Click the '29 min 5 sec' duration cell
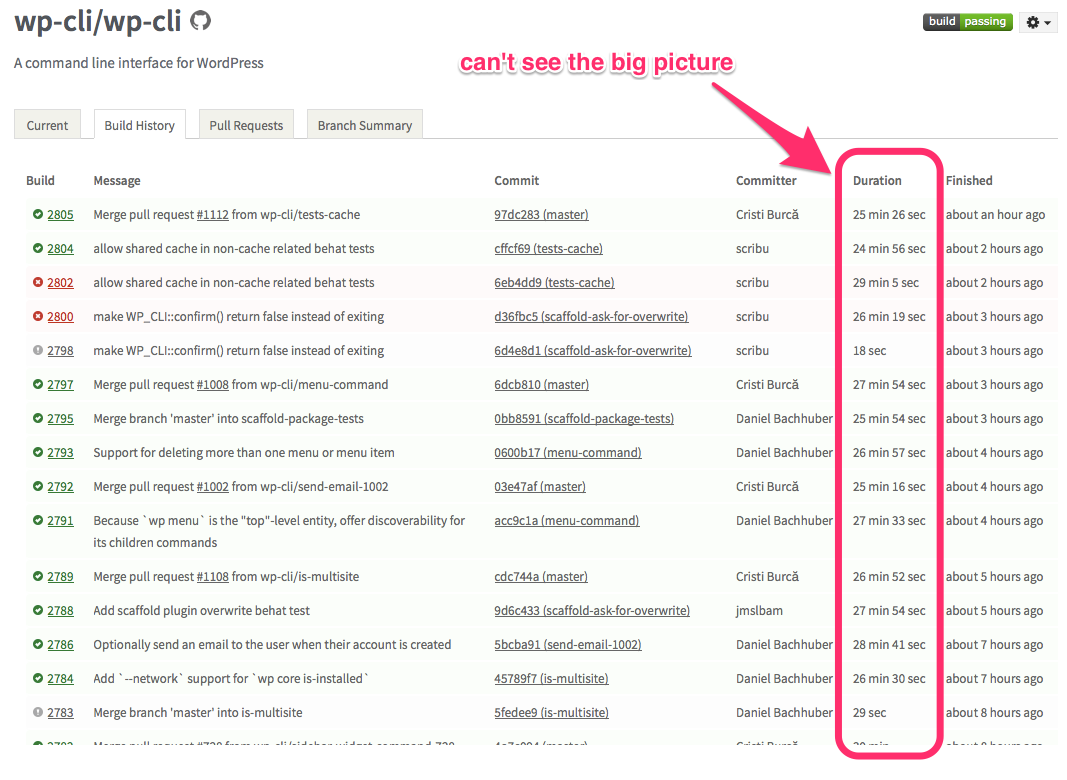 886,282
